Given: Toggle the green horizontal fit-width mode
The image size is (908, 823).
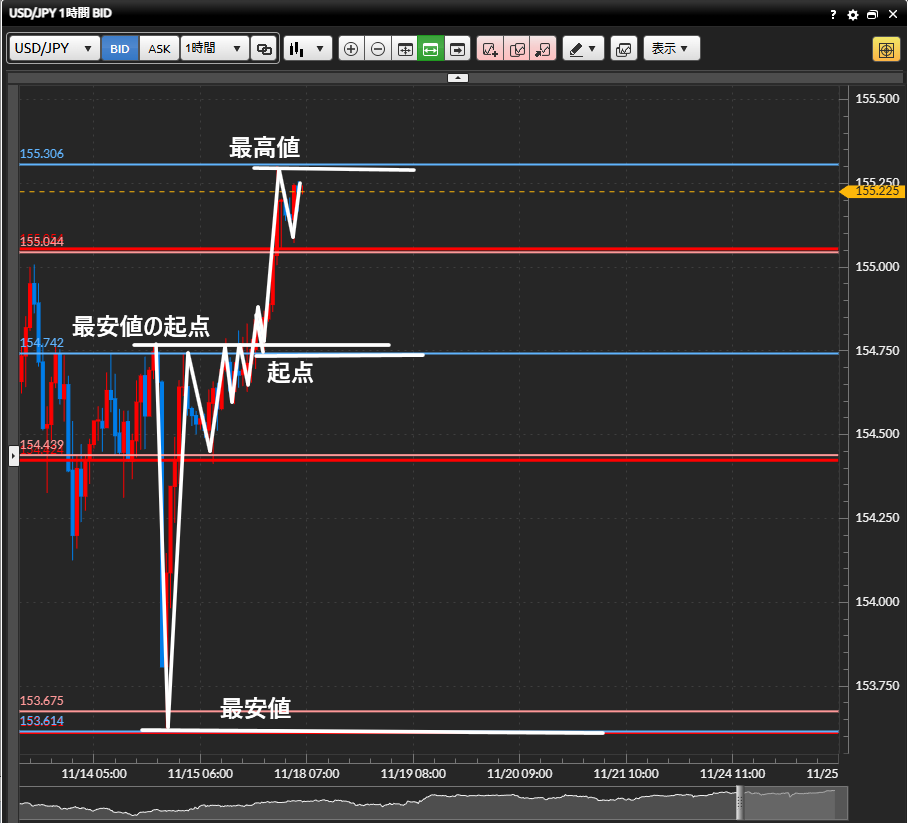Looking at the screenshot, I should [x=431, y=48].
